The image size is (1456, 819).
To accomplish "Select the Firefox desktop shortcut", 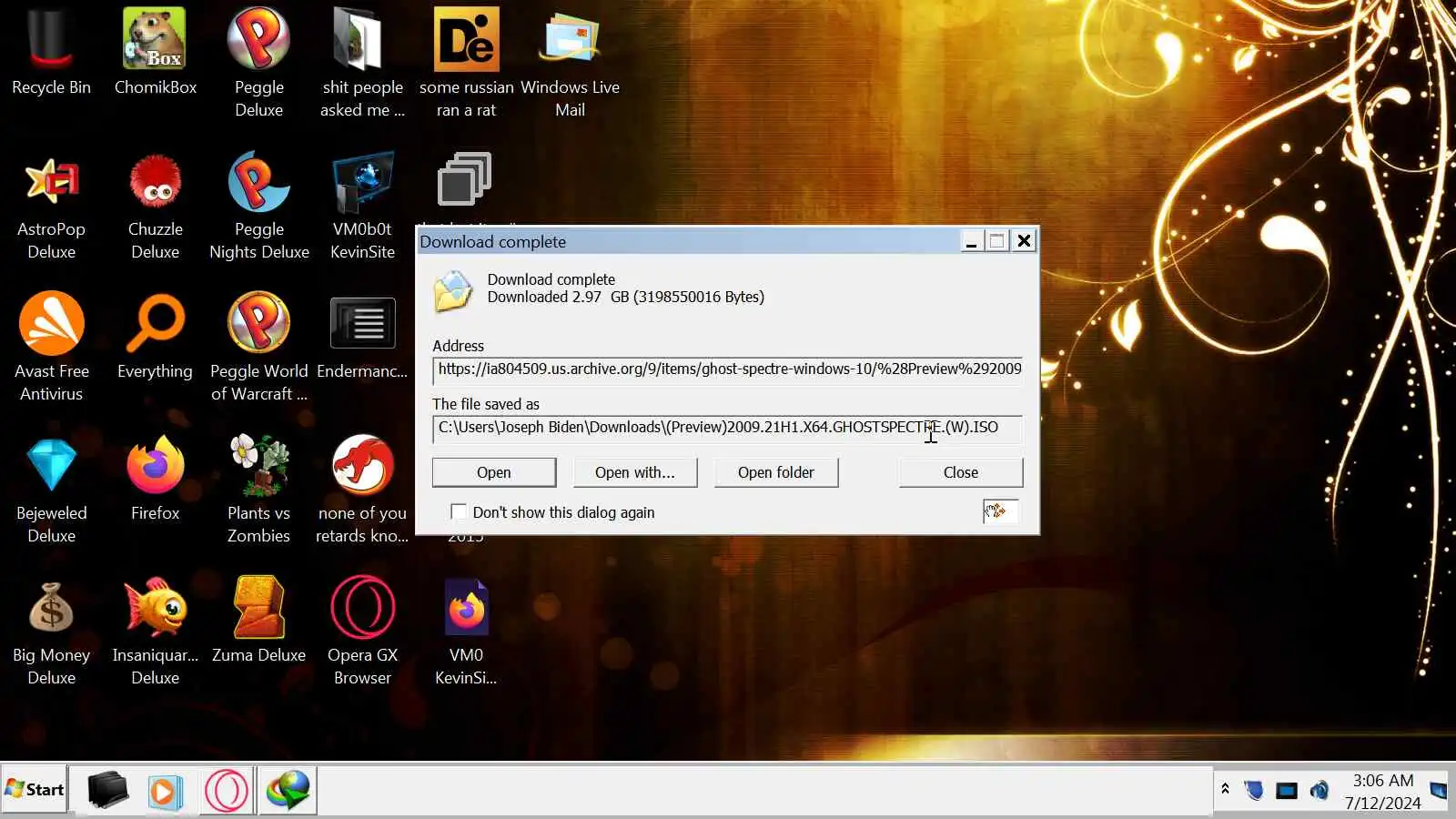I will point(155,478).
